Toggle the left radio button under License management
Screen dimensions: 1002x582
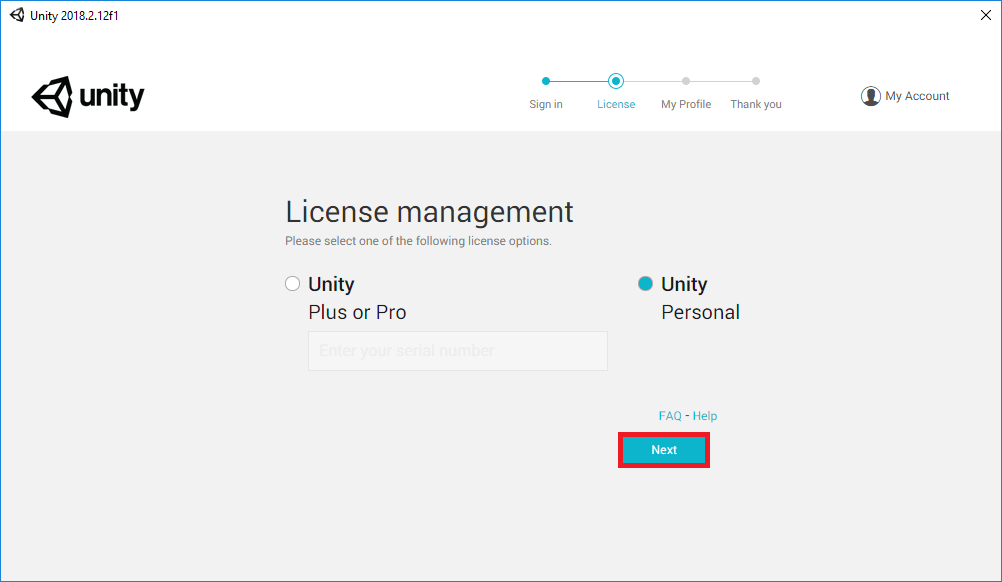coord(292,283)
